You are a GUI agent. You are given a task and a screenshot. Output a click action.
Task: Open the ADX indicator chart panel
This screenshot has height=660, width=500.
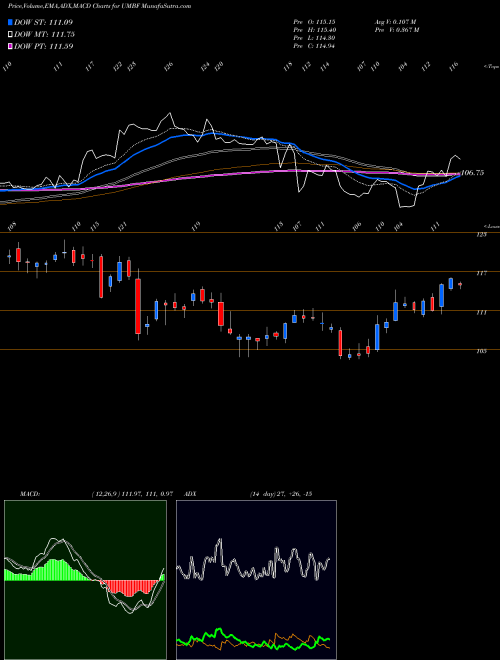point(256,580)
